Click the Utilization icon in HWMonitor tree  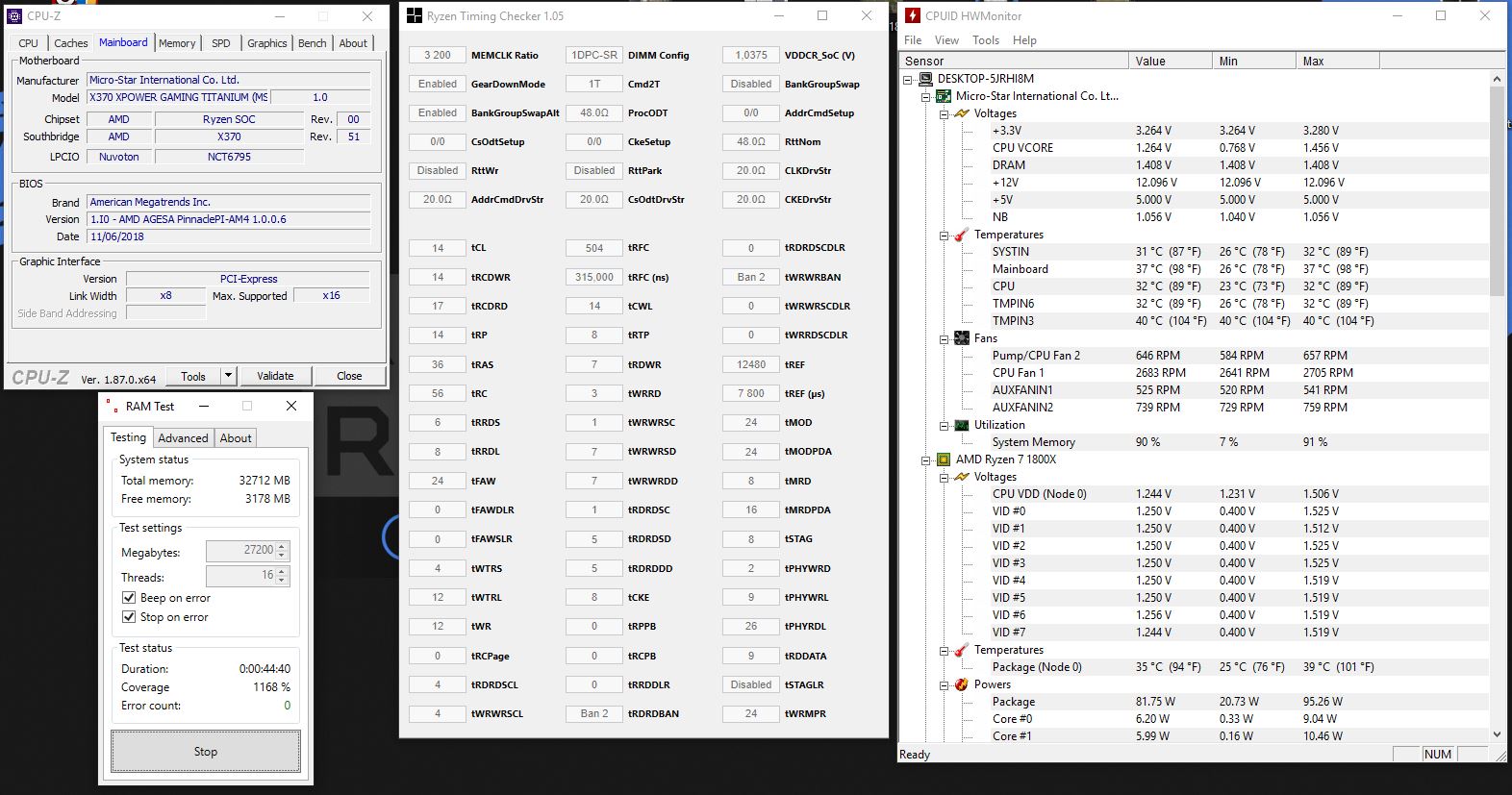point(961,425)
